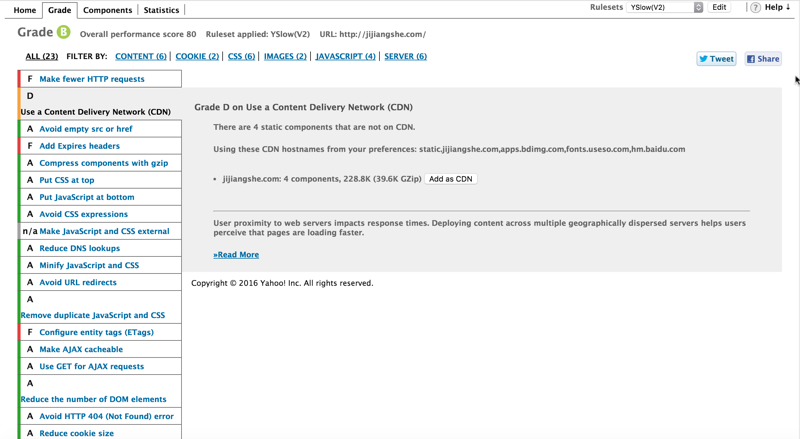The height and width of the screenshot is (439, 800).
Task: Switch to the Statistics tab
Action: (161, 10)
